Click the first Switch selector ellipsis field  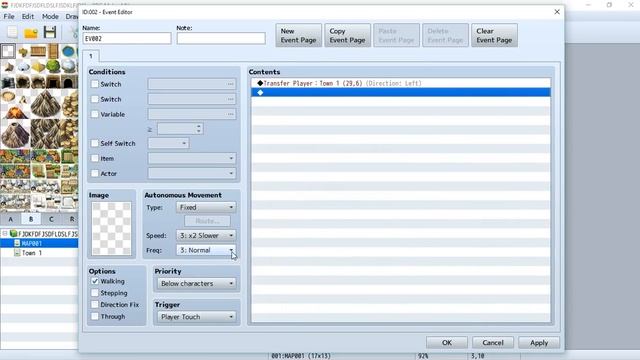point(192,84)
